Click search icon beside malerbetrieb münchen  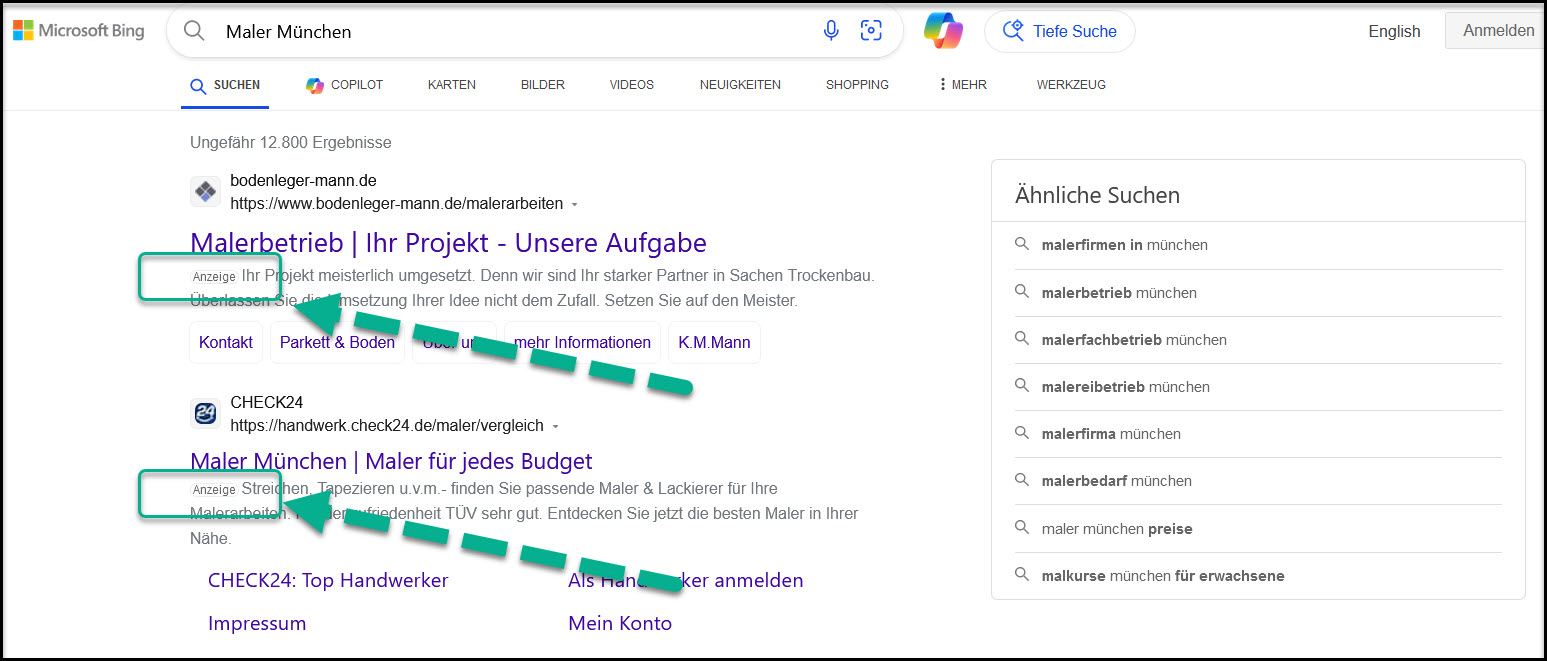coord(1021,292)
